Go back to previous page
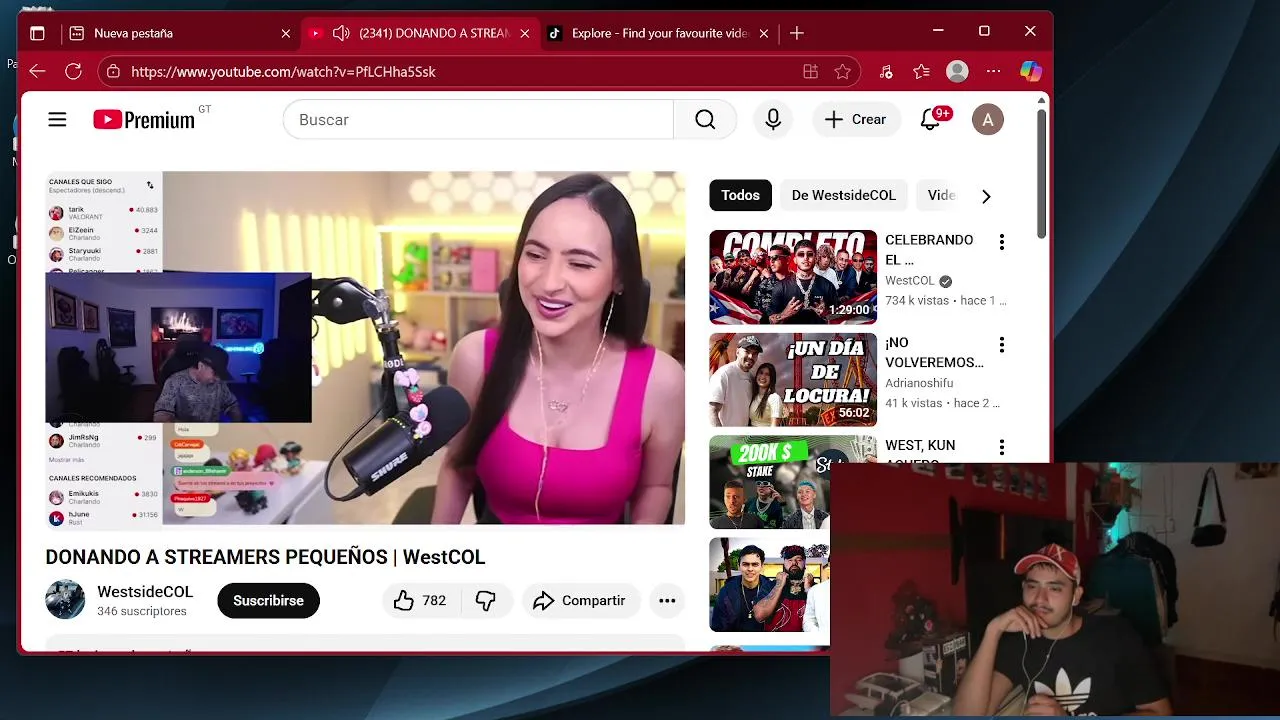Image resolution: width=1280 pixels, height=720 pixels. tap(37, 71)
